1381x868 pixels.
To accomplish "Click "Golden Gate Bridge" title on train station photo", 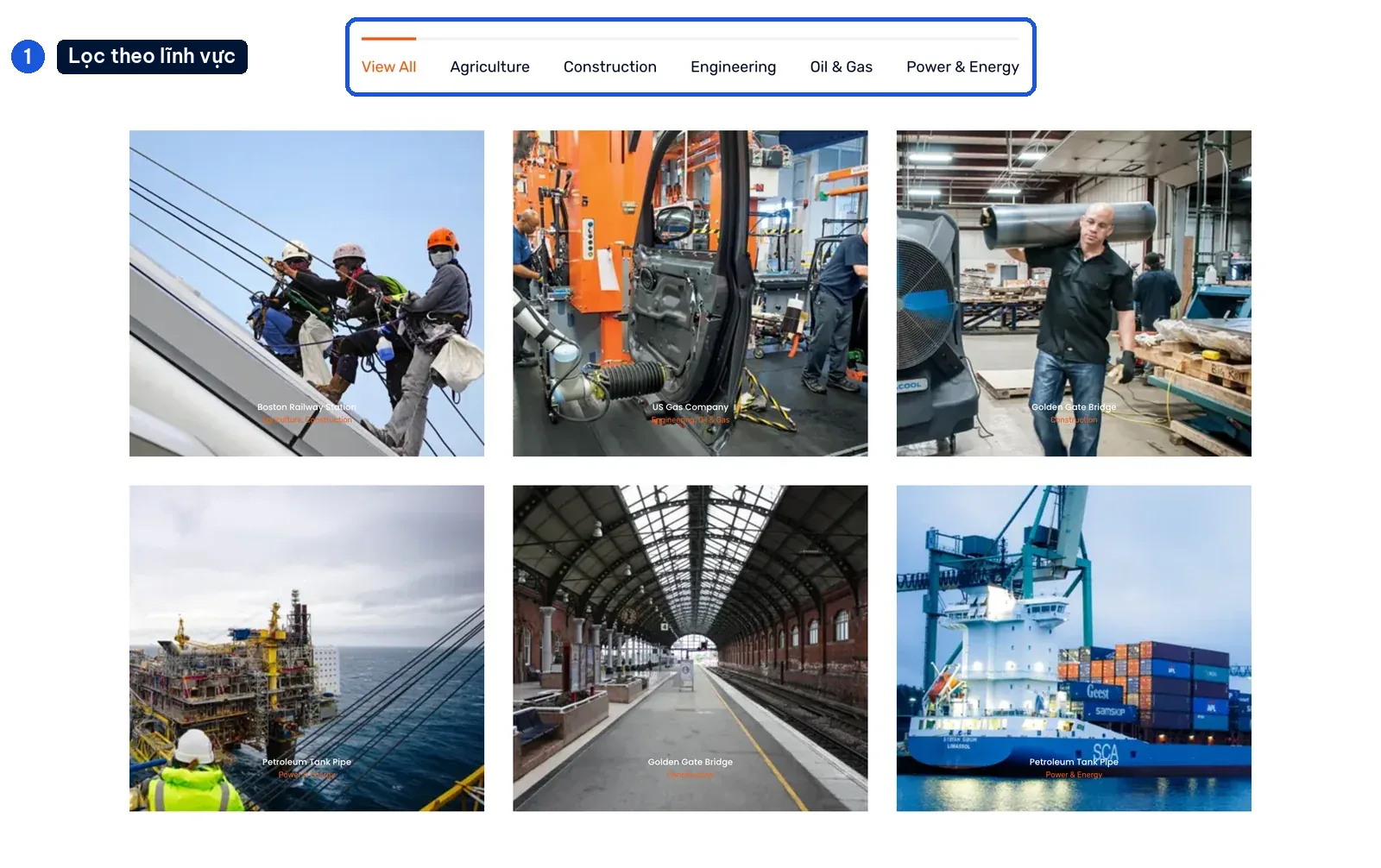I will pos(690,762).
